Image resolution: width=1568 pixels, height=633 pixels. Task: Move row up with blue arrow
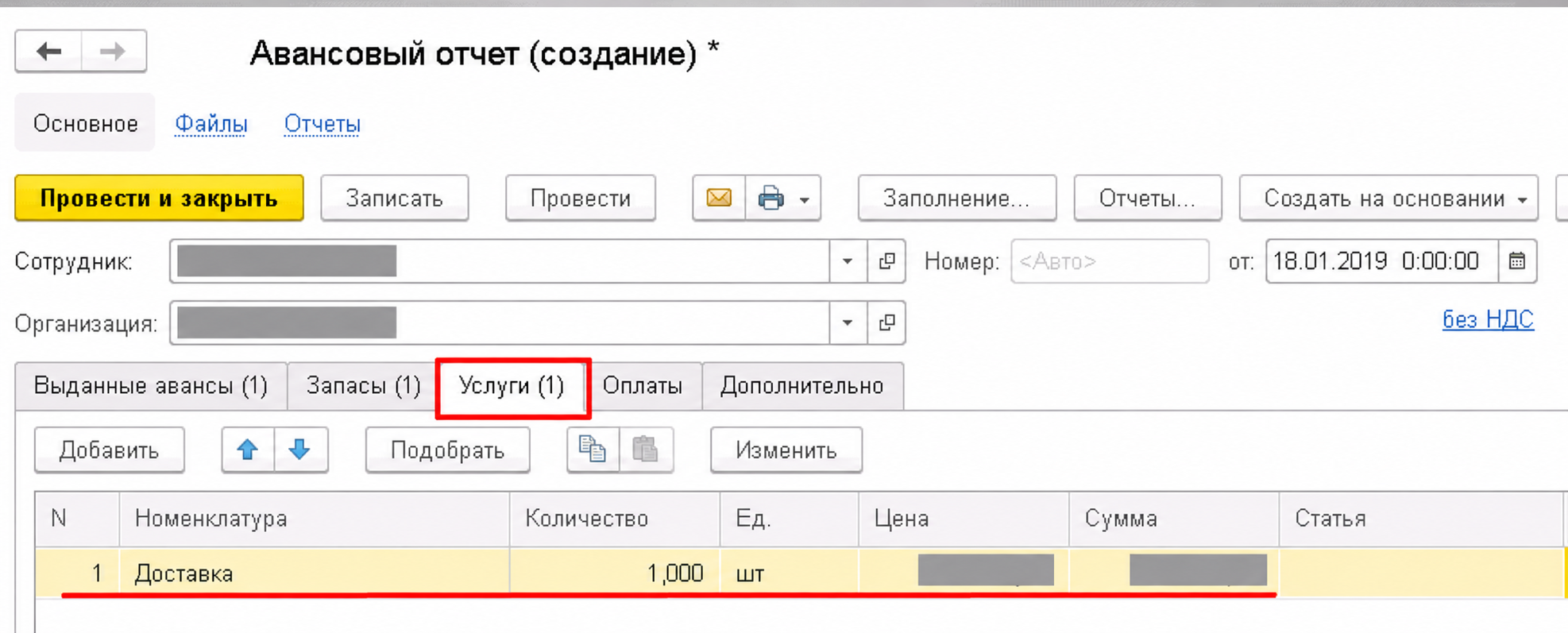tap(248, 450)
